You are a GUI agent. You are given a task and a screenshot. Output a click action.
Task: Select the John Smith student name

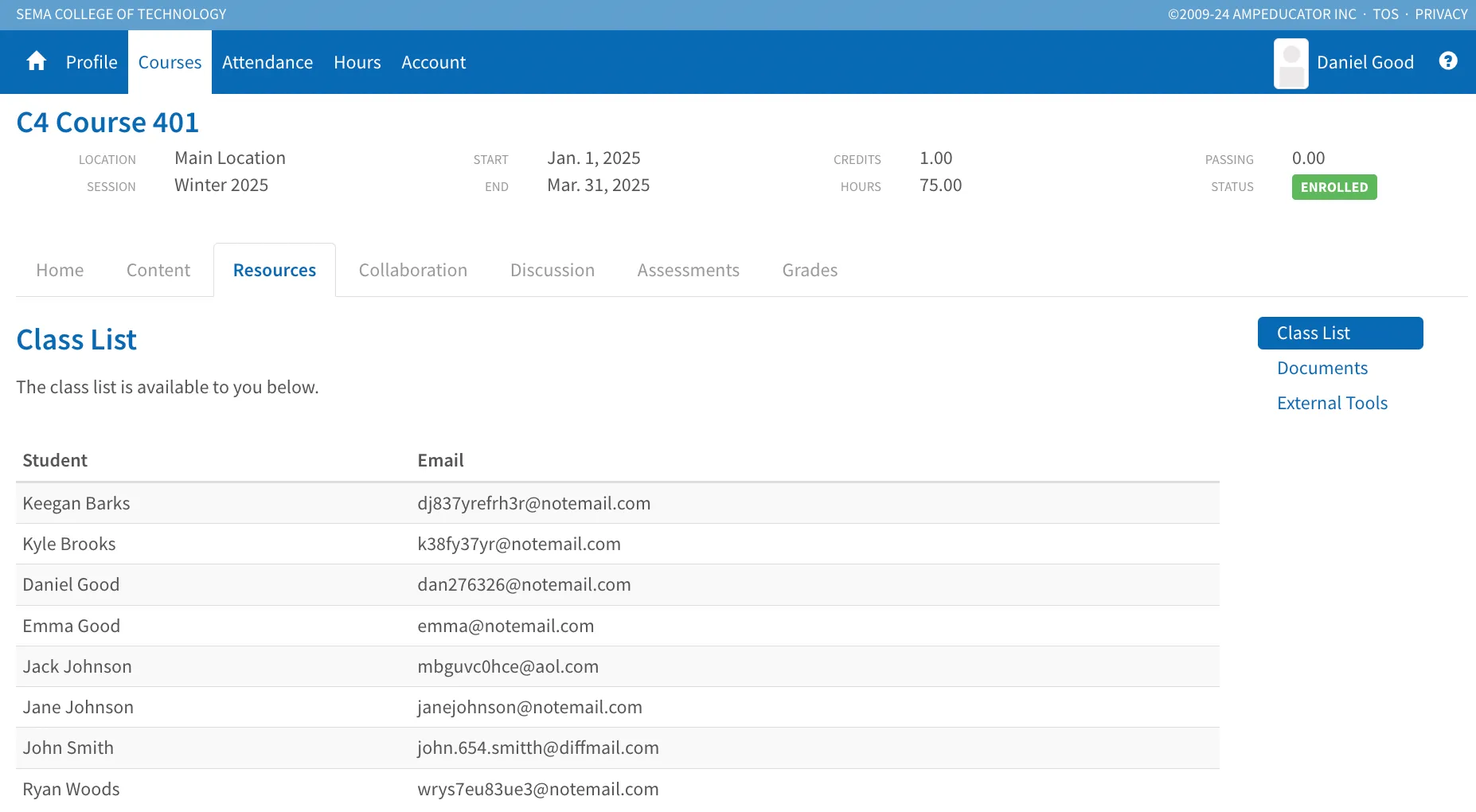68,748
